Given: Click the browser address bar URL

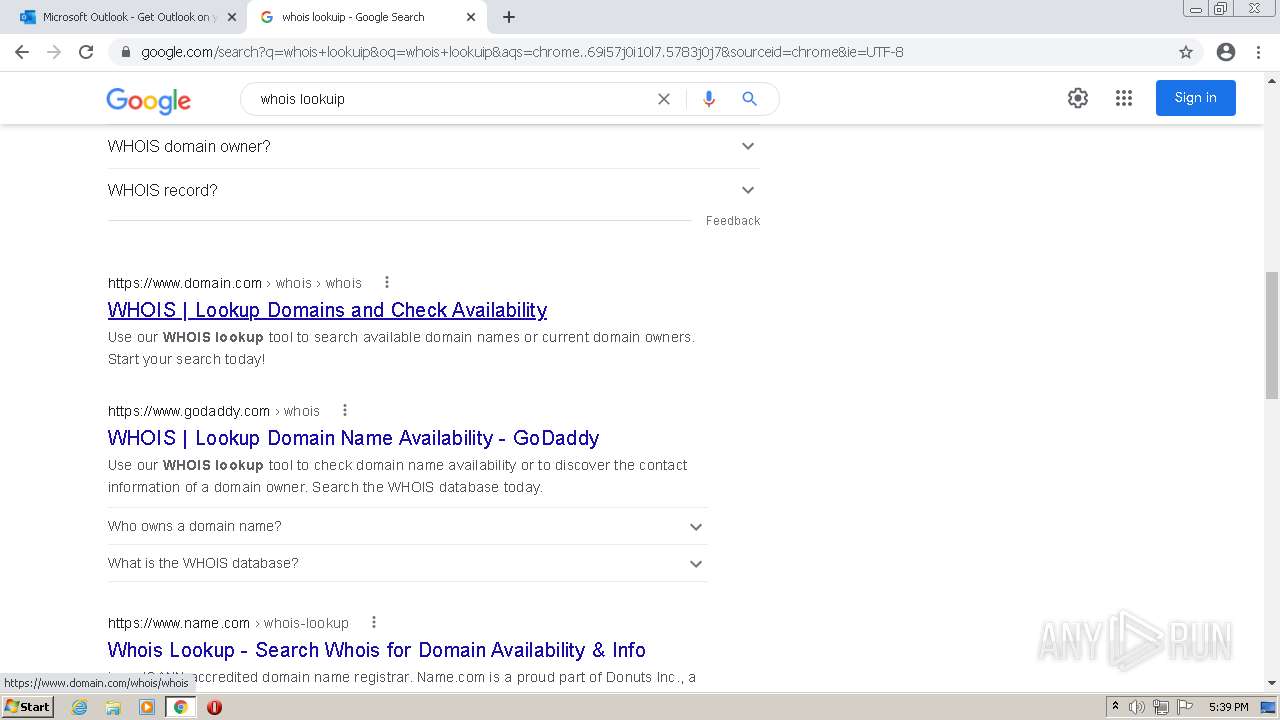Looking at the screenshot, I should [x=522, y=52].
